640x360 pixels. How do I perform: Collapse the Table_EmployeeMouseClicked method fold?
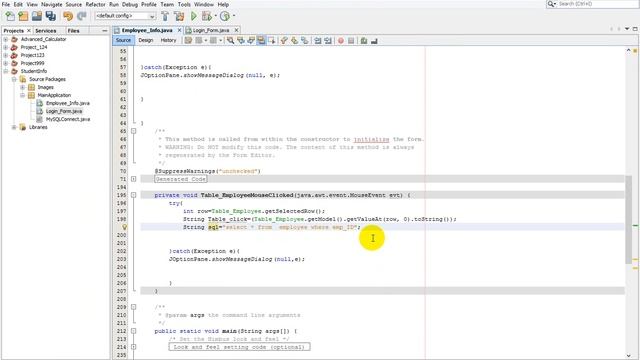(x=133, y=195)
